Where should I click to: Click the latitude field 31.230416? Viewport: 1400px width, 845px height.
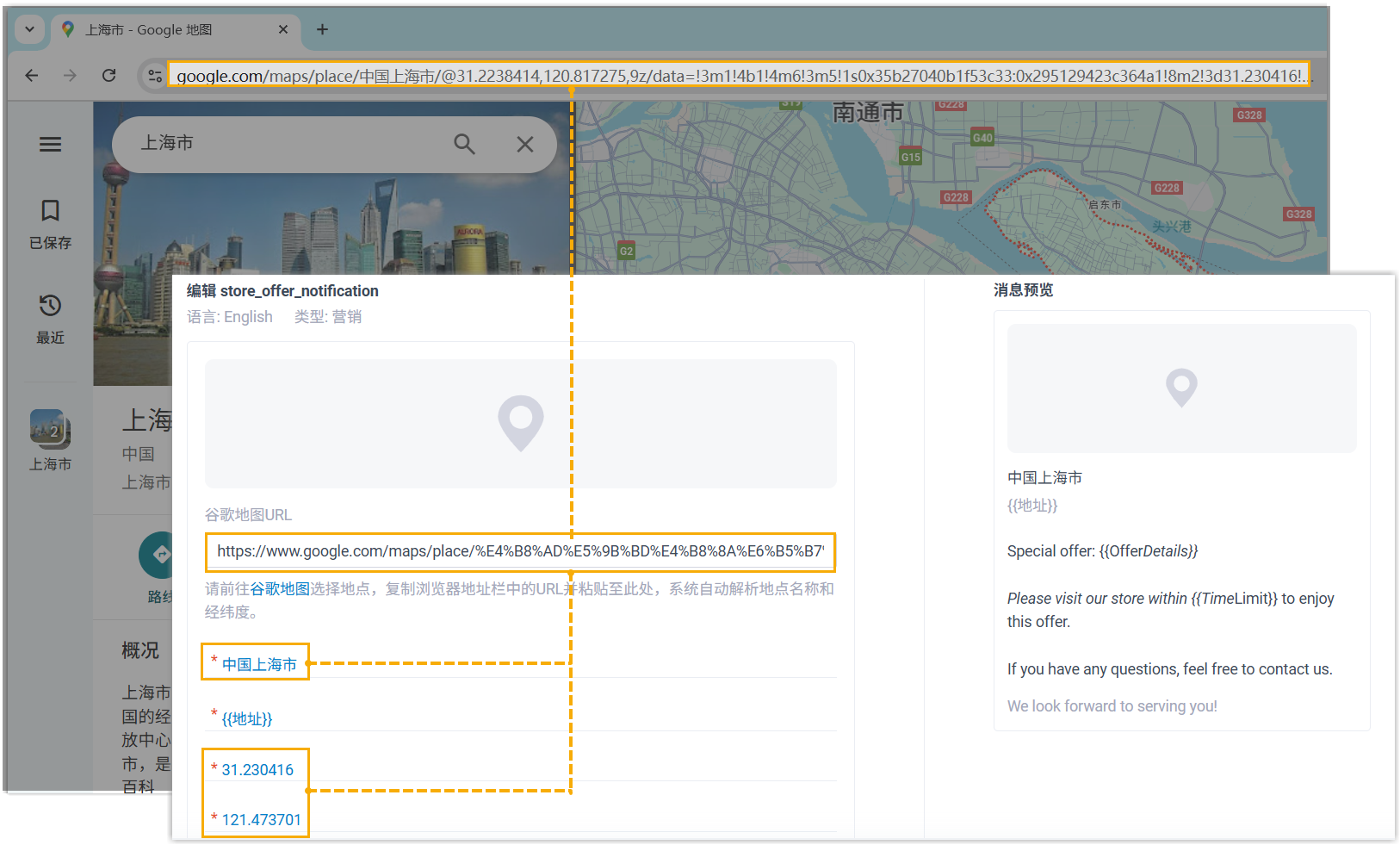(257, 769)
